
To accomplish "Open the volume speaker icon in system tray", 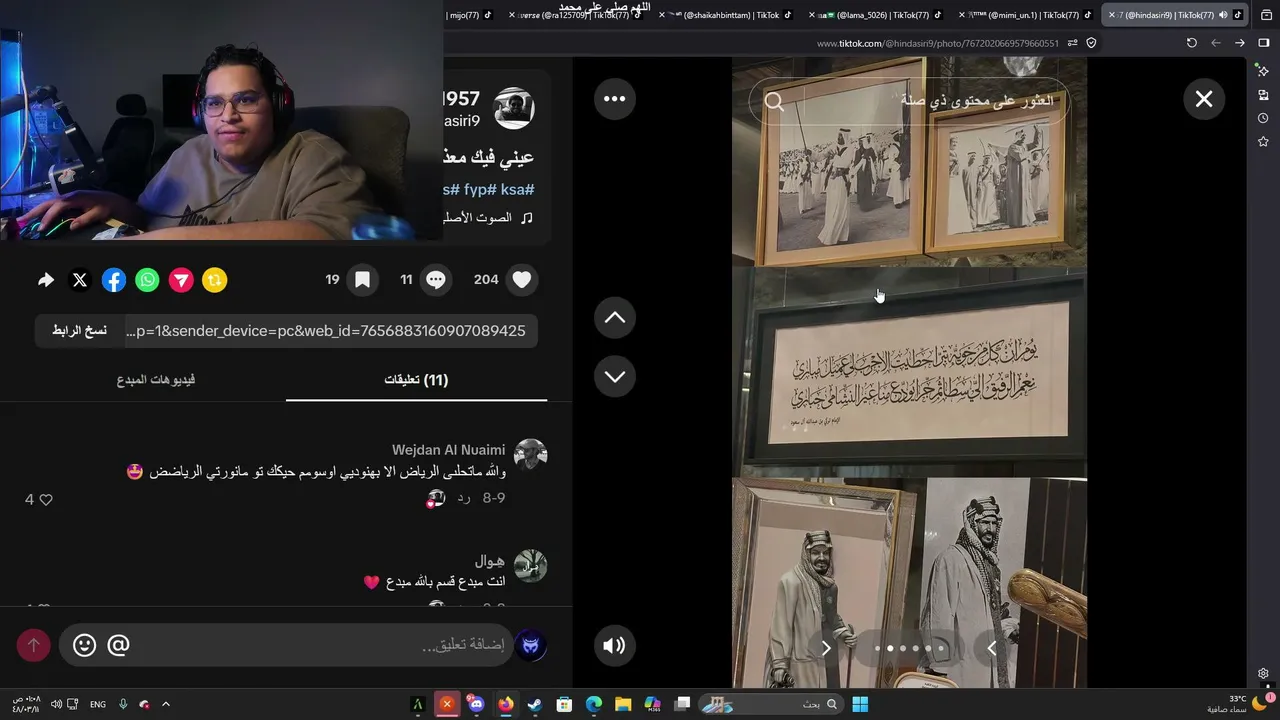I will [x=56, y=704].
